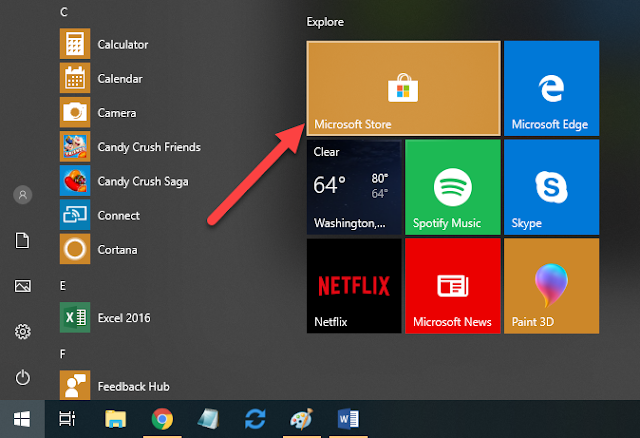640x438 pixels.
Task: Launch the Netflix tile
Action: (x=354, y=286)
